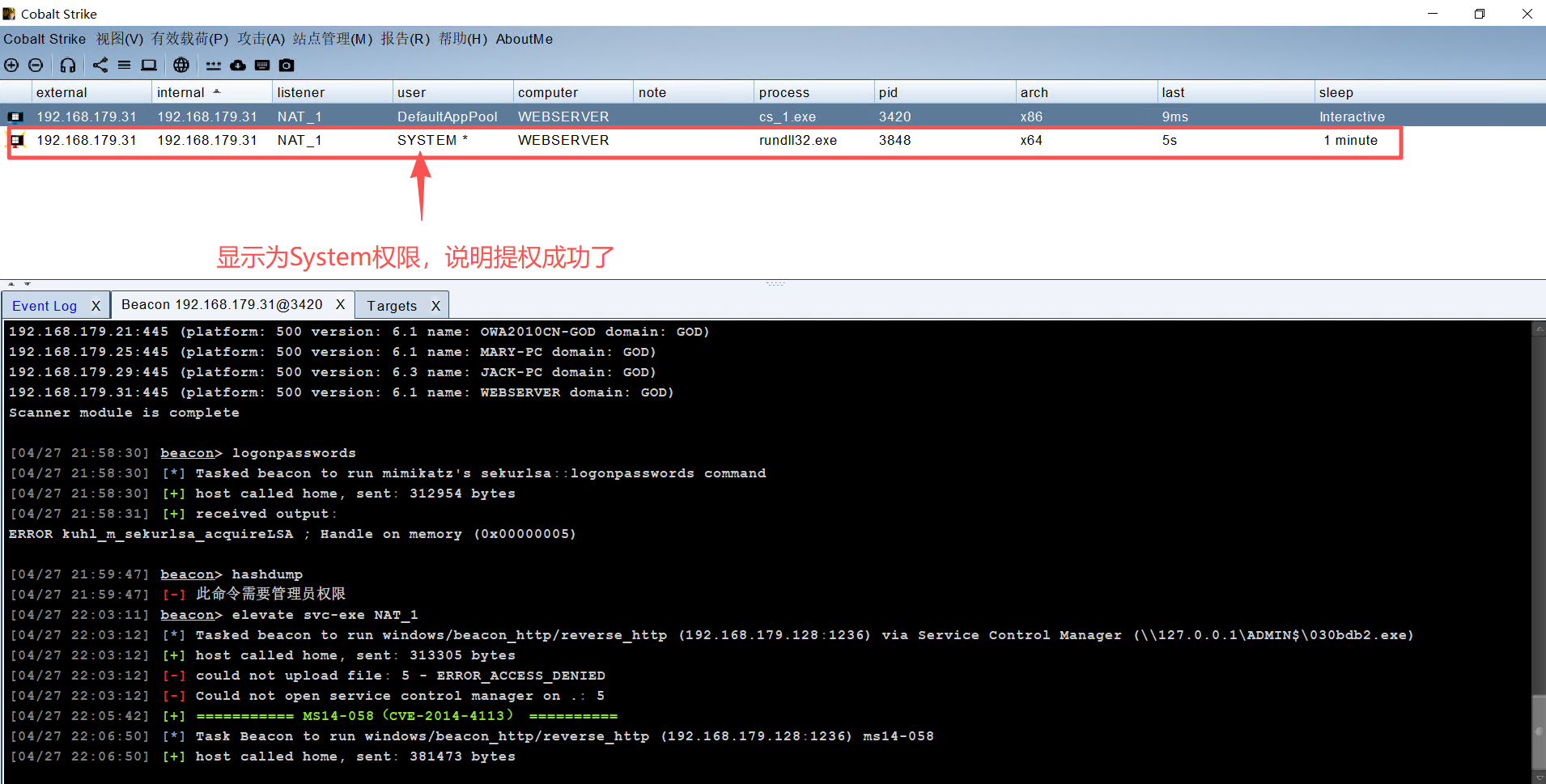Click the Scanner module is complete line

click(x=124, y=413)
